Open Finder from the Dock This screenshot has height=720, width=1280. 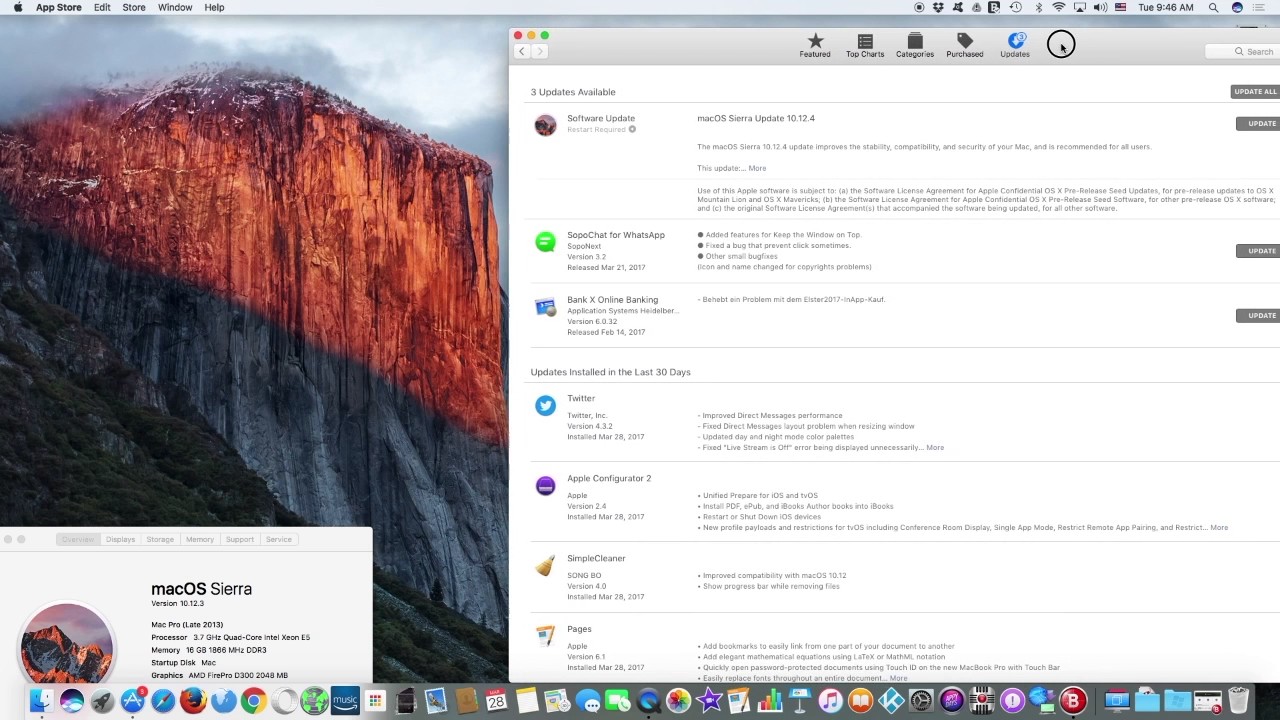pyautogui.click(x=42, y=700)
